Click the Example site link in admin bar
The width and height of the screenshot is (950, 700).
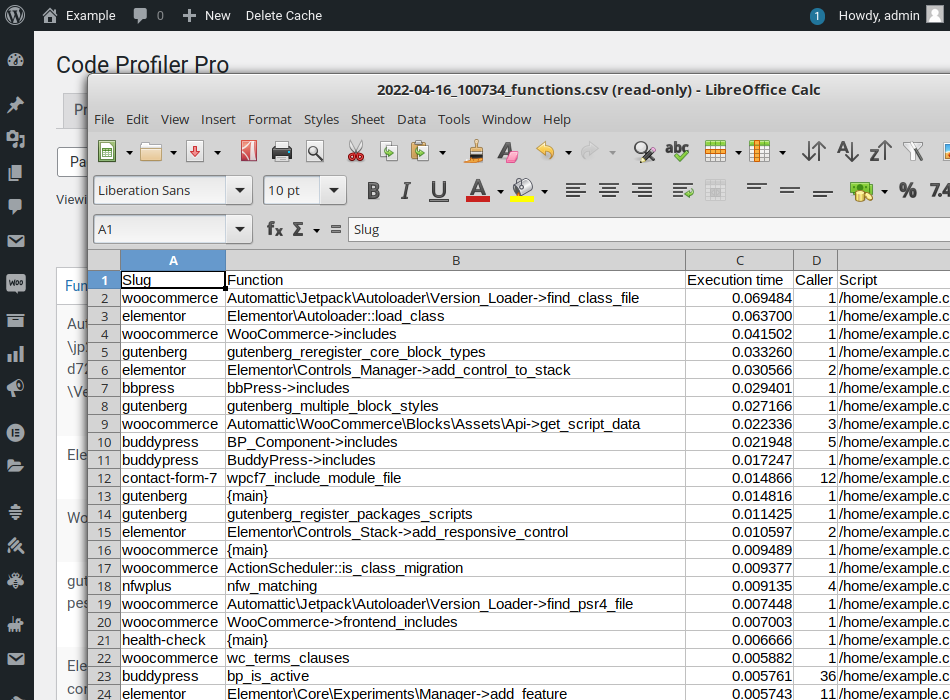pos(79,15)
